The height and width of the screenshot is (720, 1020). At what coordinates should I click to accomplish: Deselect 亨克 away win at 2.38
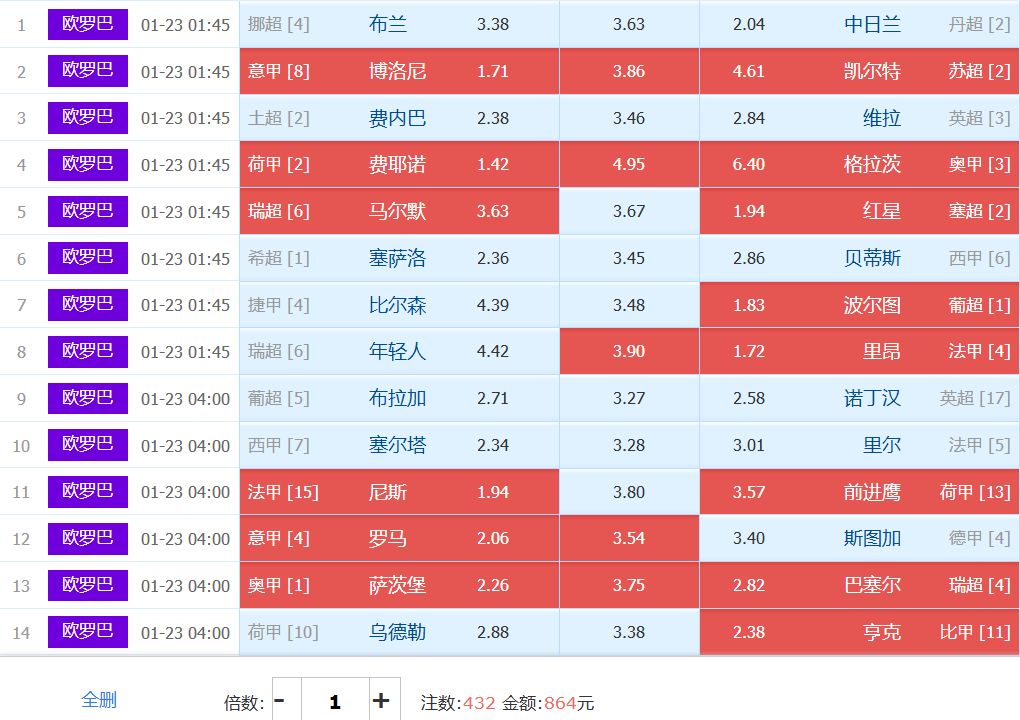tap(859, 632)
